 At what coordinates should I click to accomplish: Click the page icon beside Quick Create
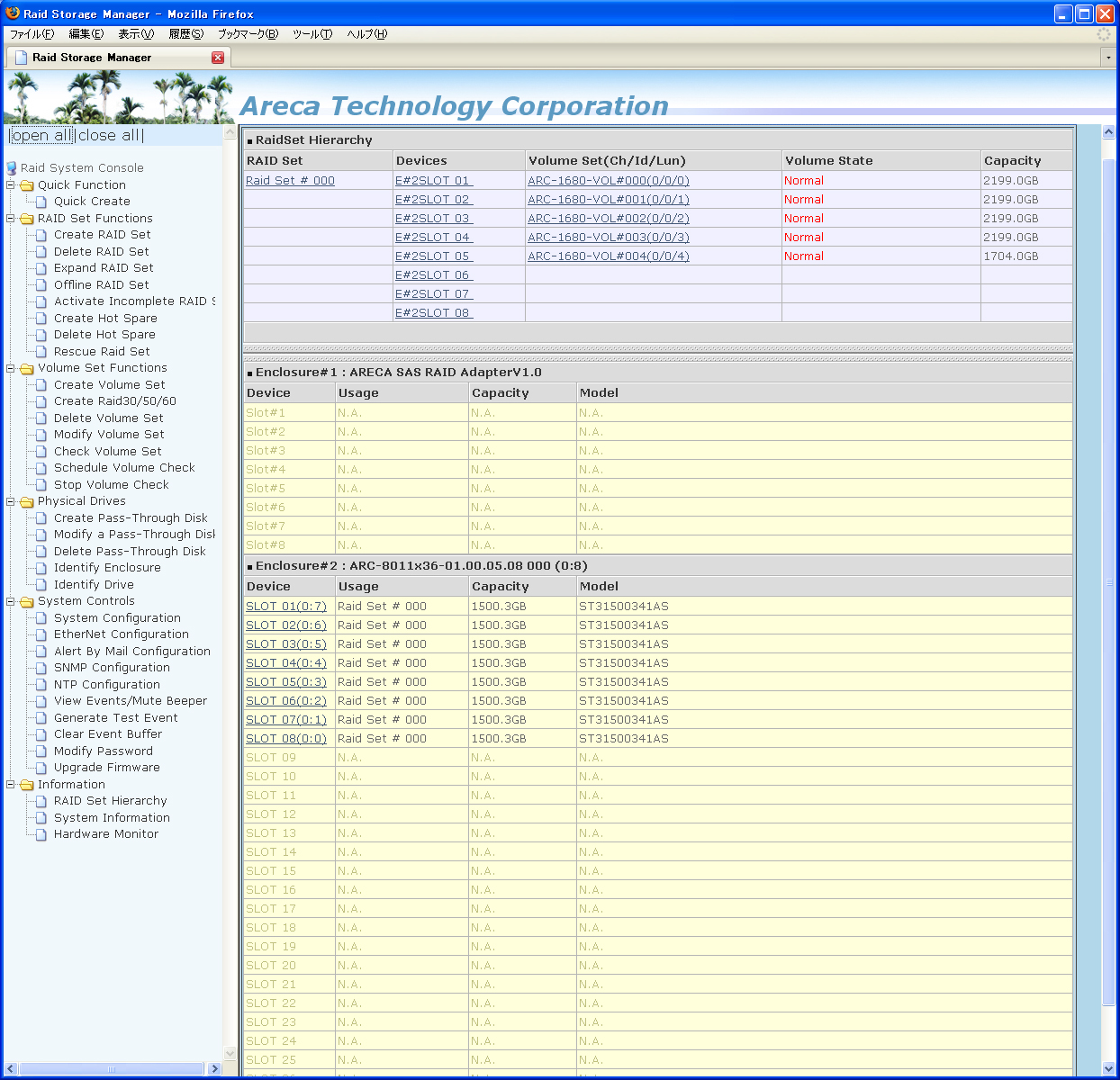pos(41,202)
